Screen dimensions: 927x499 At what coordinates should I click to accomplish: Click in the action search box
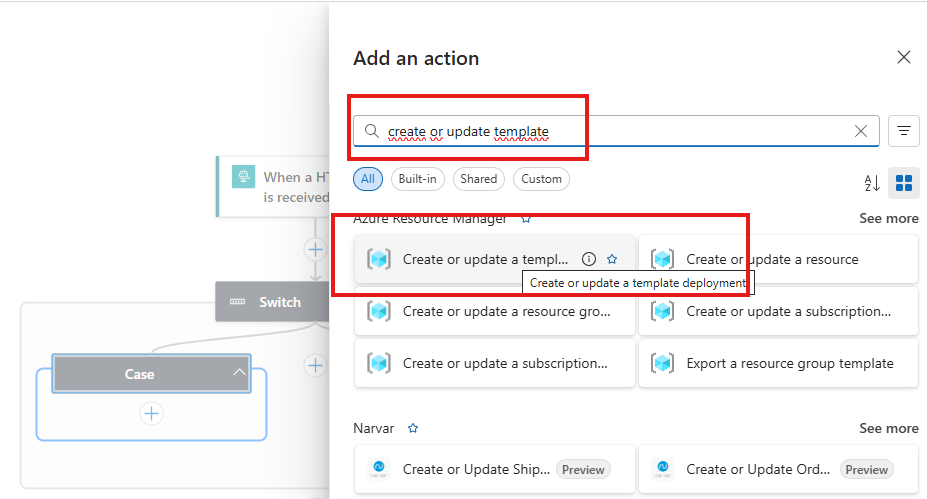click(x=616, y=131)
